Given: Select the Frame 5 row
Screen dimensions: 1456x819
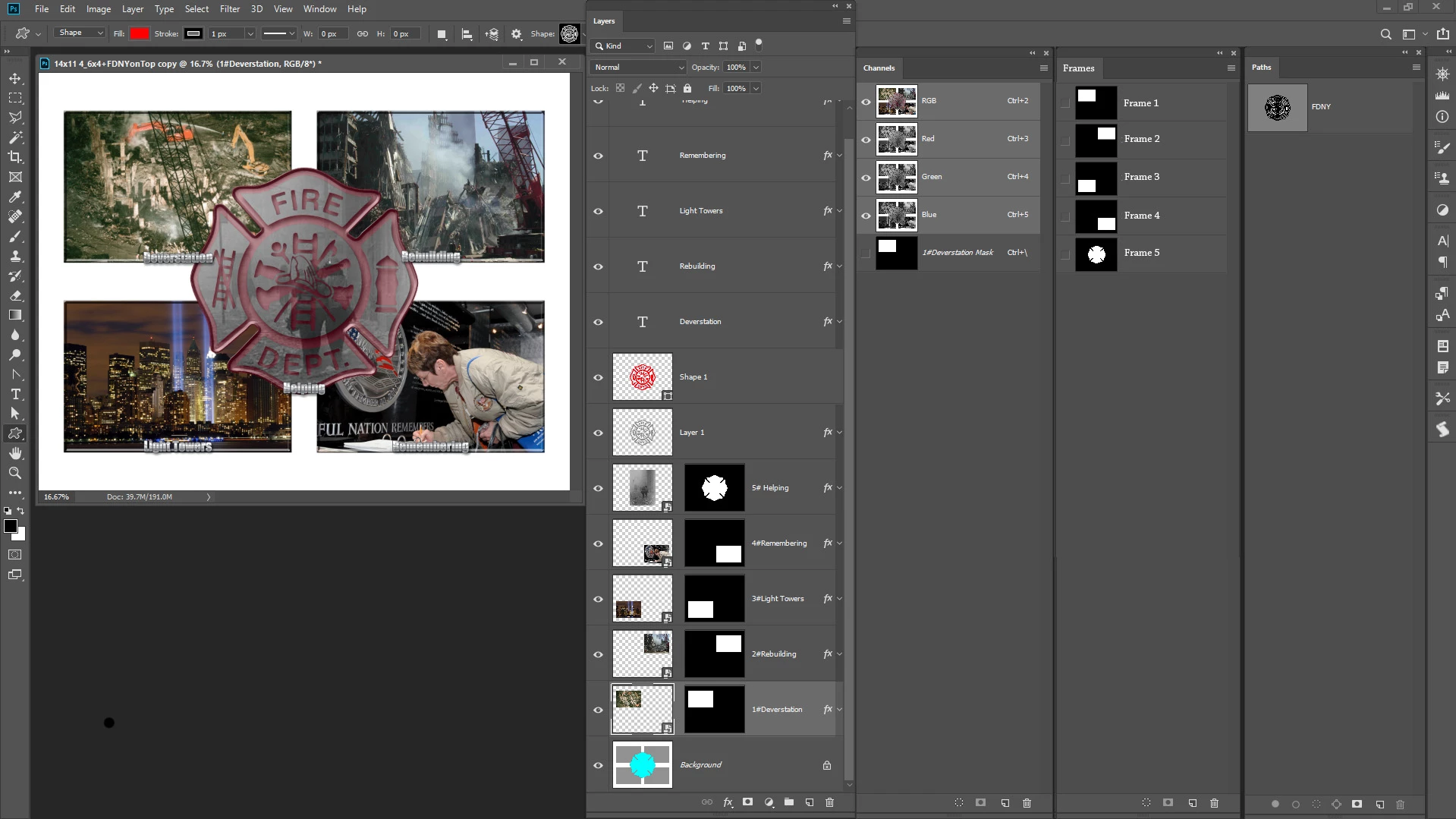Looking at the screenshot, I should (x=1143, y=254).
